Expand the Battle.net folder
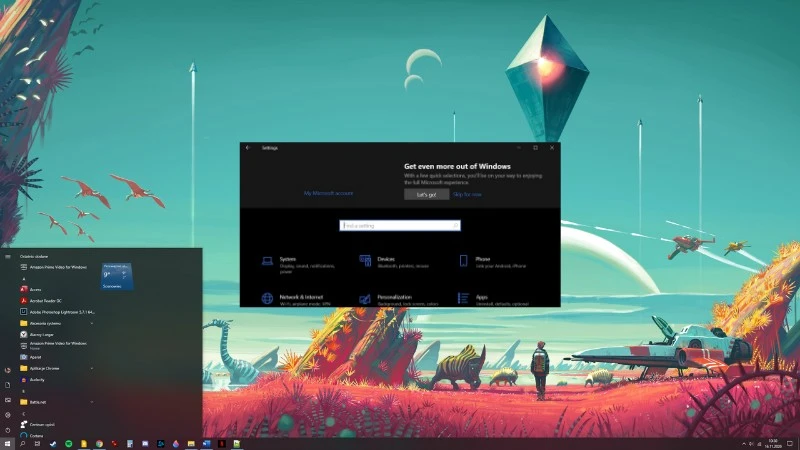 tap(56, 402)
